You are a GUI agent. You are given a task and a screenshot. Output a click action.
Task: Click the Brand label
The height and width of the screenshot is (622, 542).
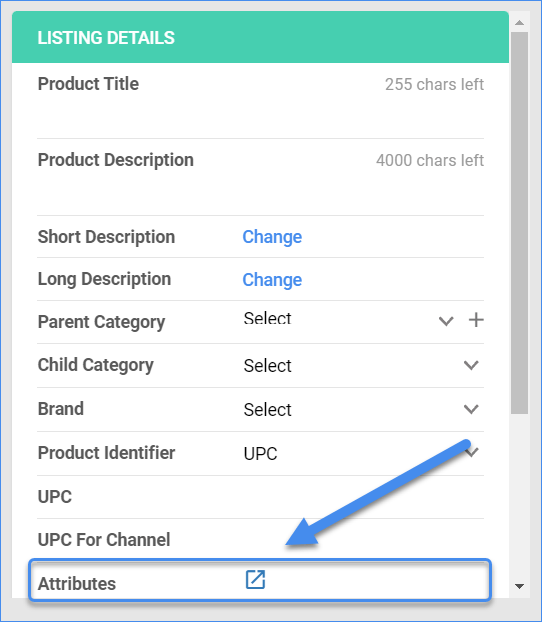[x=61, y=409]
